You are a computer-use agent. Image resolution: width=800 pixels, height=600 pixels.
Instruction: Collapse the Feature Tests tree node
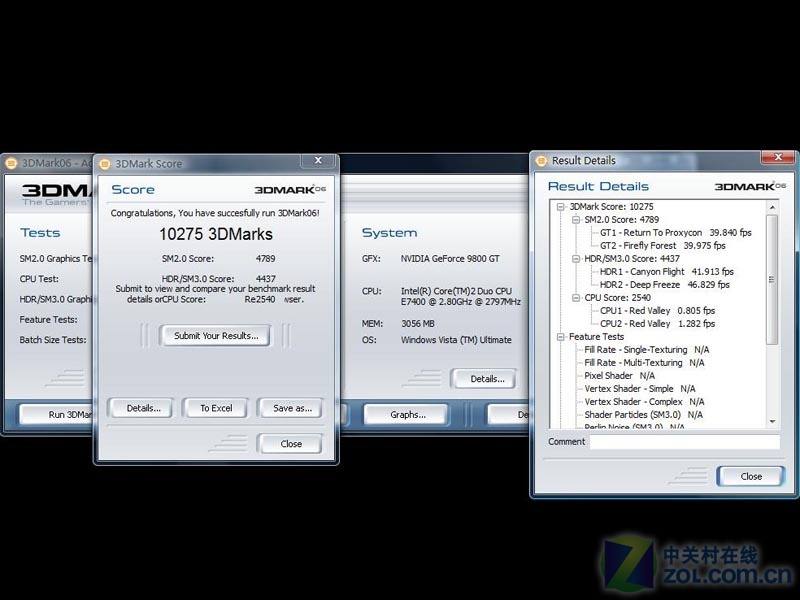coord(561,337)
